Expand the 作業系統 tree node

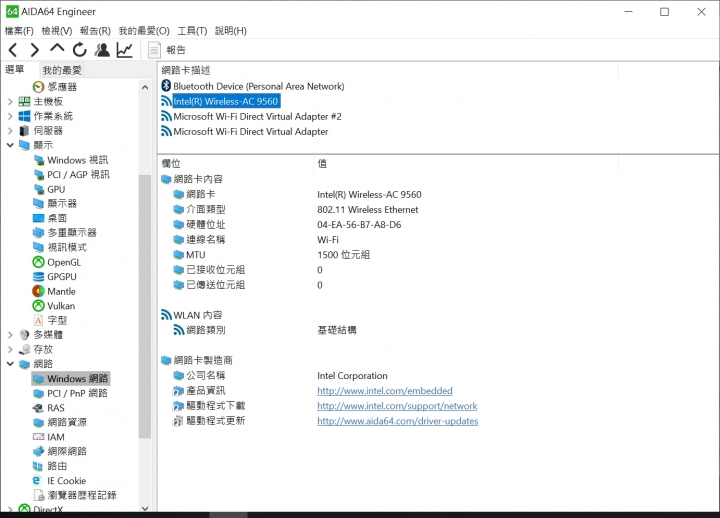[10, 116]
